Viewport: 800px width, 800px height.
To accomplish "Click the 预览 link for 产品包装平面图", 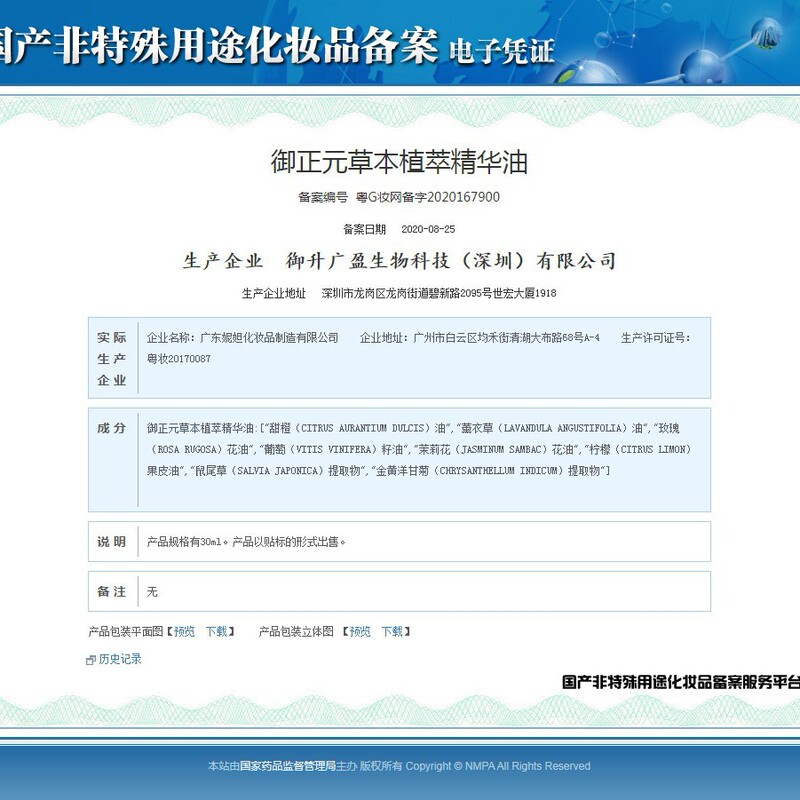I will [184, 632].
